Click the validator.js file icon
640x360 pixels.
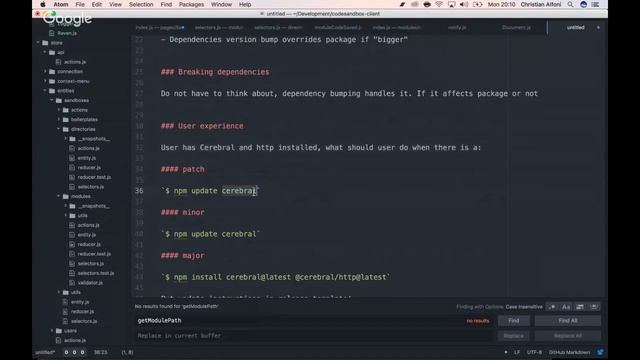[x=72, y=282]
